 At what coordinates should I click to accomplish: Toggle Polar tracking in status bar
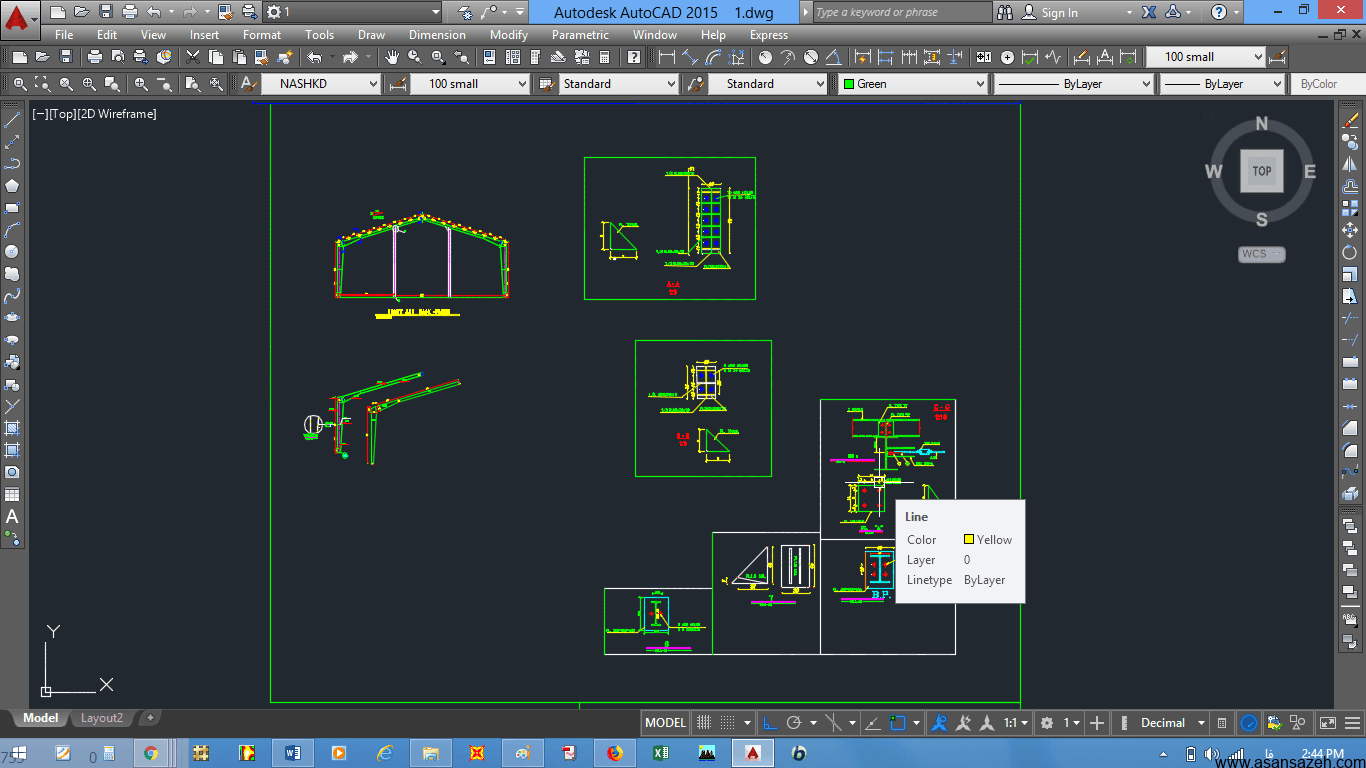click(x=795, y=723)
